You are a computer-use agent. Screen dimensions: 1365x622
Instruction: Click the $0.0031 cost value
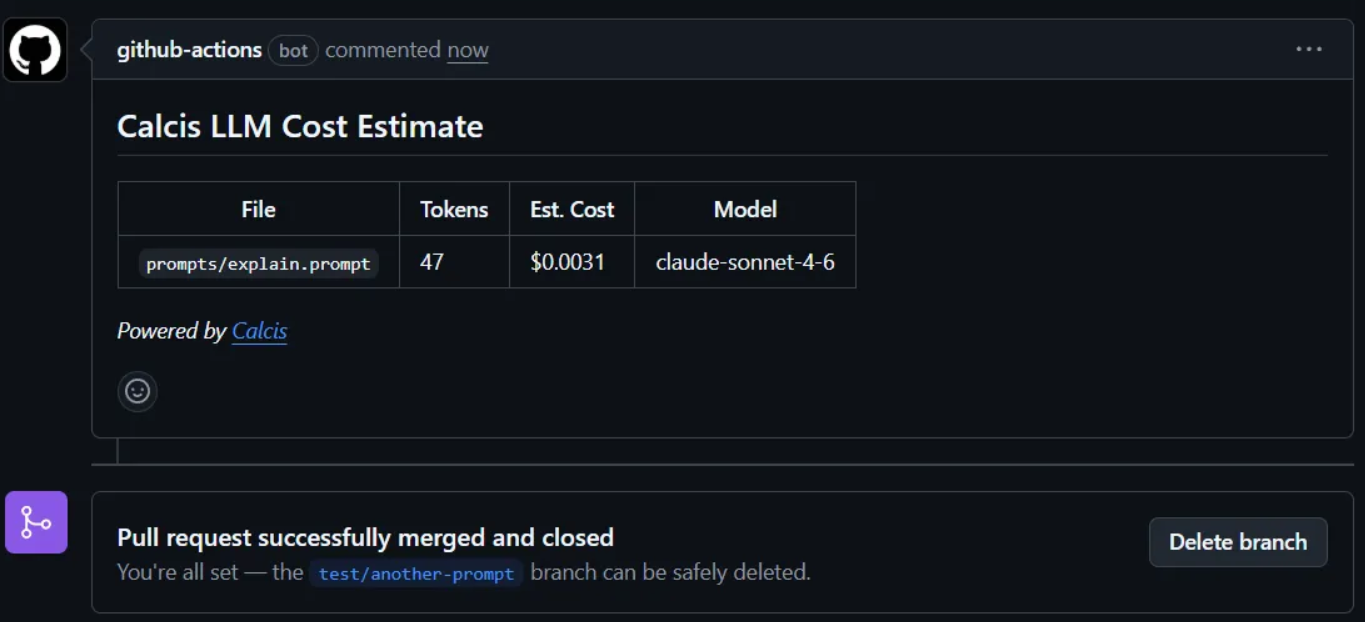point(567,262)
